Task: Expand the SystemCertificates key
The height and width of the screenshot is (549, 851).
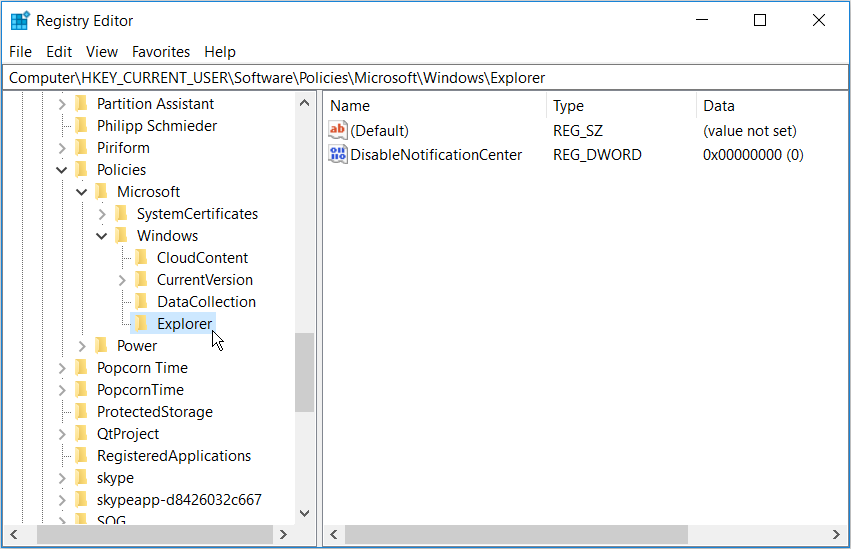Action: (x=102, y=214)
